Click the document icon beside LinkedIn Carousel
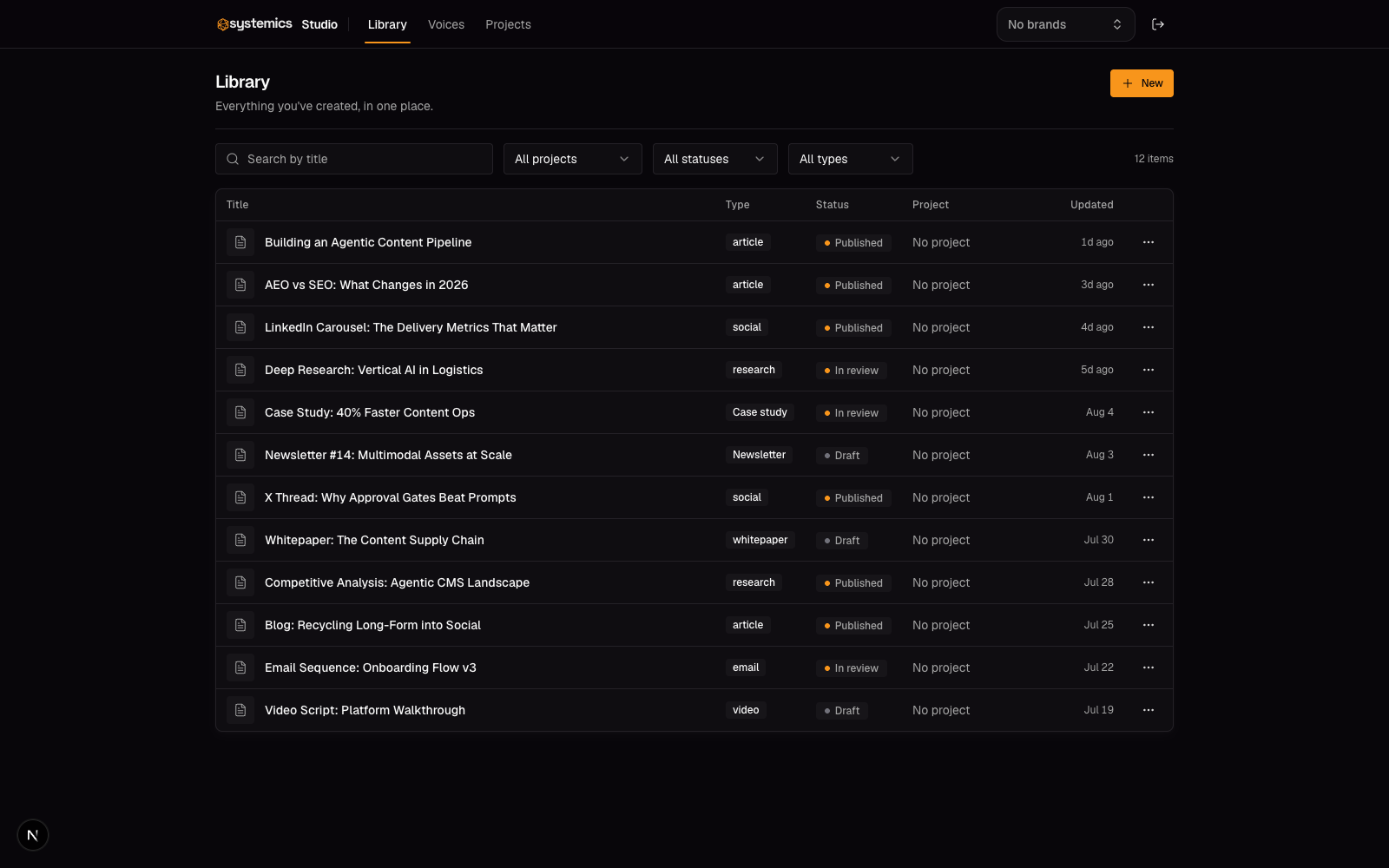This screenshot has width=1389, height=868. click(240, 327)
